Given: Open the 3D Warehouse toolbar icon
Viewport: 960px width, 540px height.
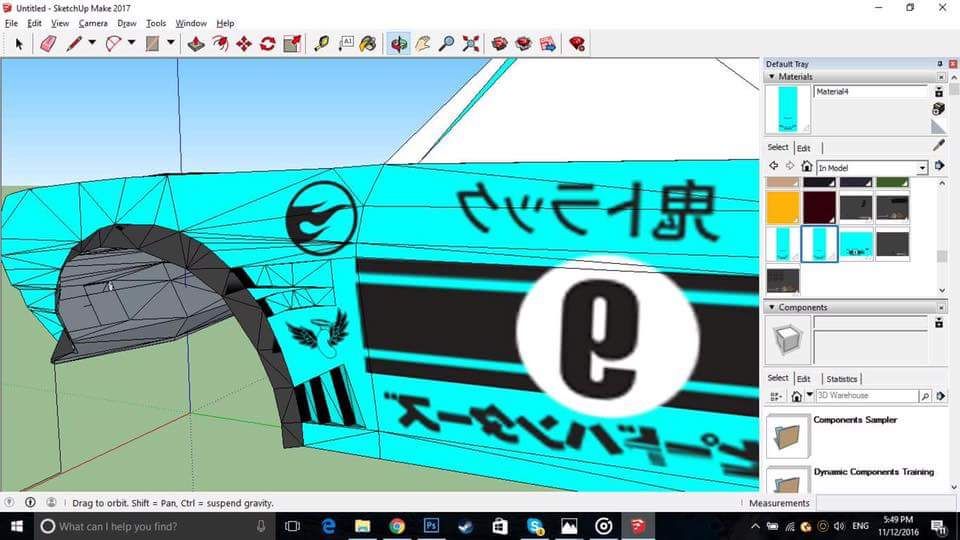Looking at the screenshot, I should point(500,44).
